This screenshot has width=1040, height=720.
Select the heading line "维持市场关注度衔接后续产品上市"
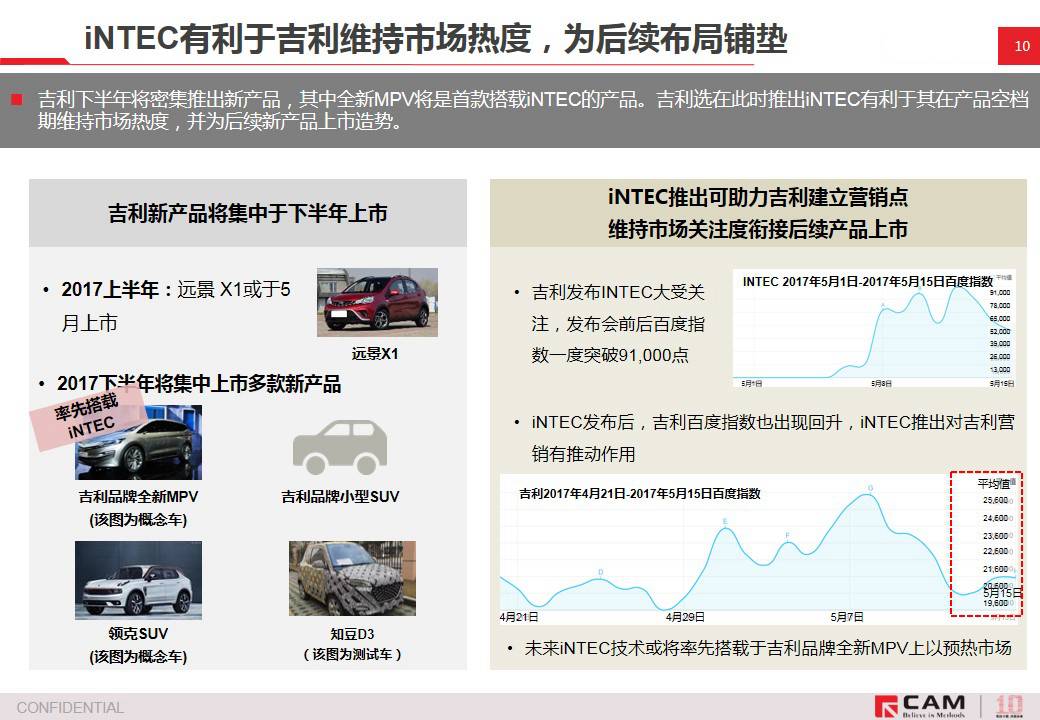758,229
